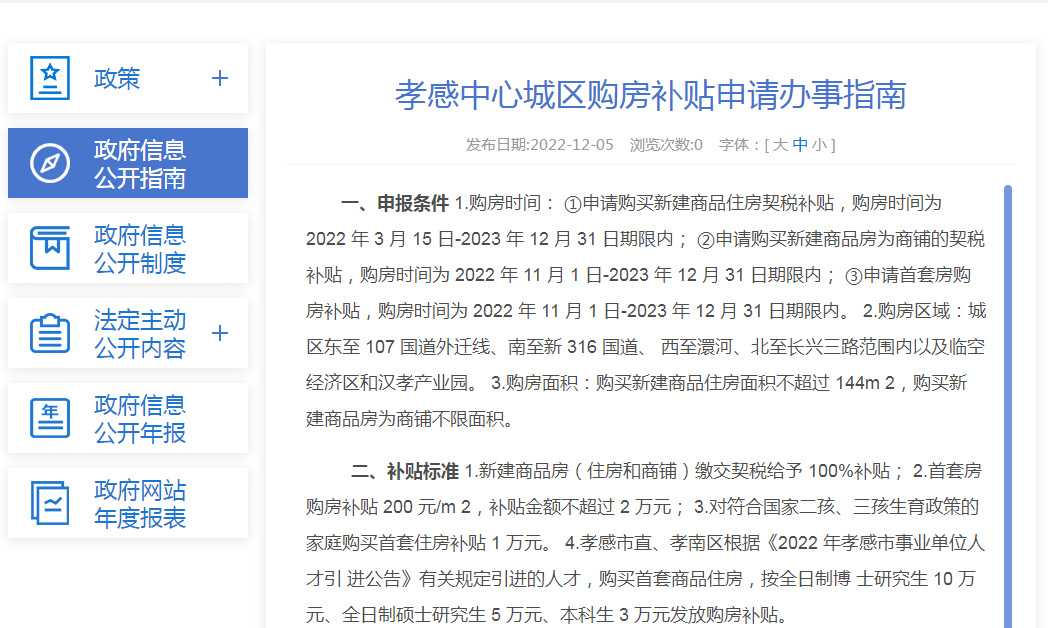1048x628 pixels.
Task: Click the compass icon for 政府信息公开指南
Action: pyautogui.click(x=50, y=163)
